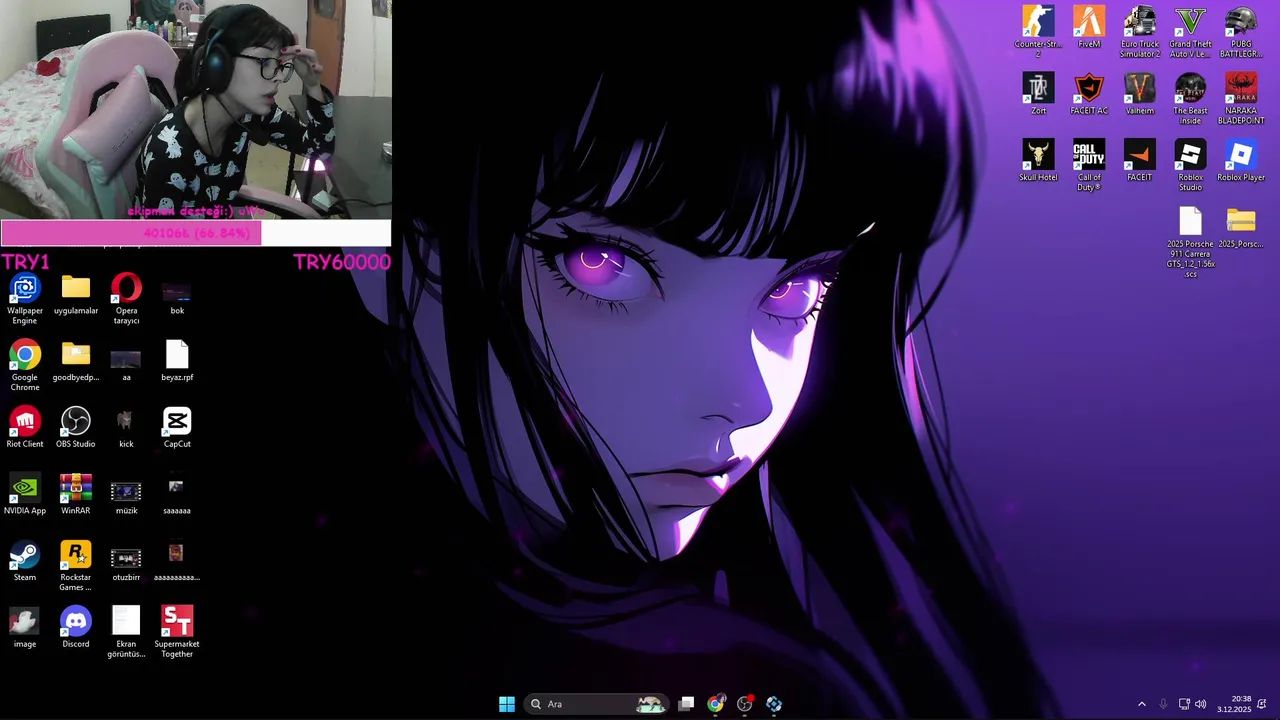Launch Valheim

[x=1140, y=95]
